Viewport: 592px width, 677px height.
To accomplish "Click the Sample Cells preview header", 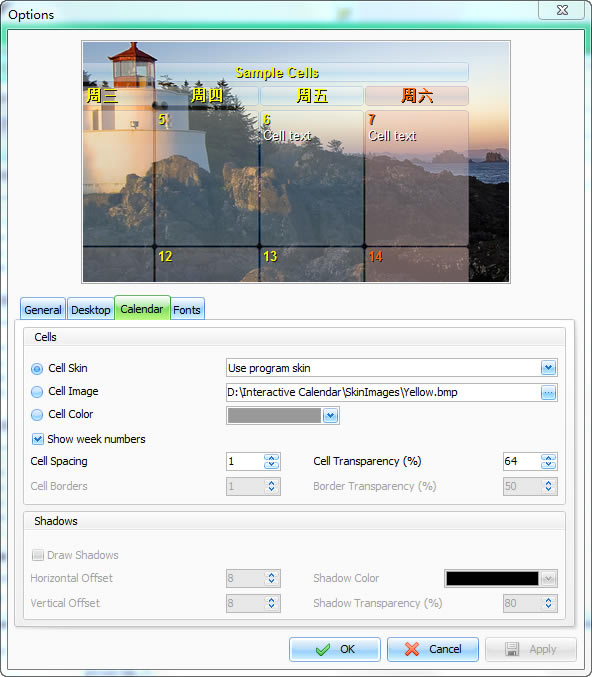I will click(x=276, y=72).
